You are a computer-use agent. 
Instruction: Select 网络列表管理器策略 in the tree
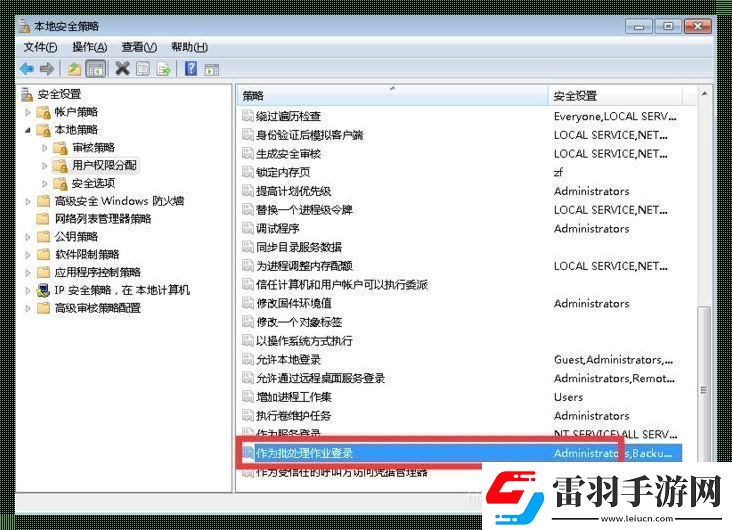tap(103, 219)
